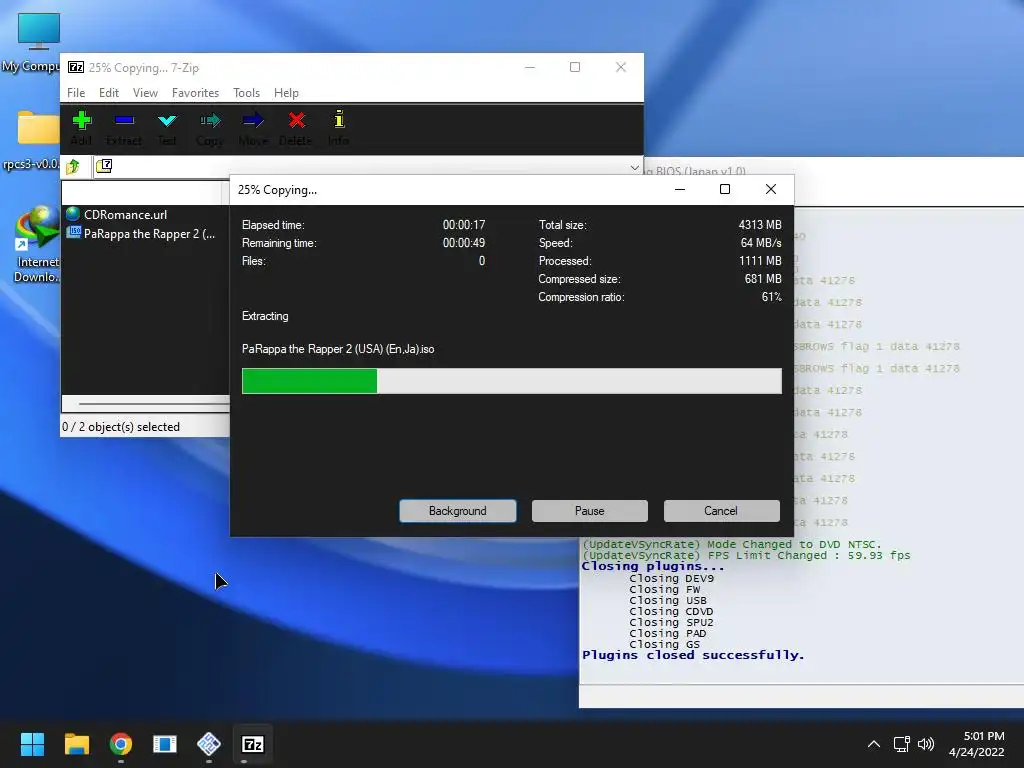The image size is (1024, 768).
Task: Click the Speed value 64 MB/s
Action: (x=761, y=243)
